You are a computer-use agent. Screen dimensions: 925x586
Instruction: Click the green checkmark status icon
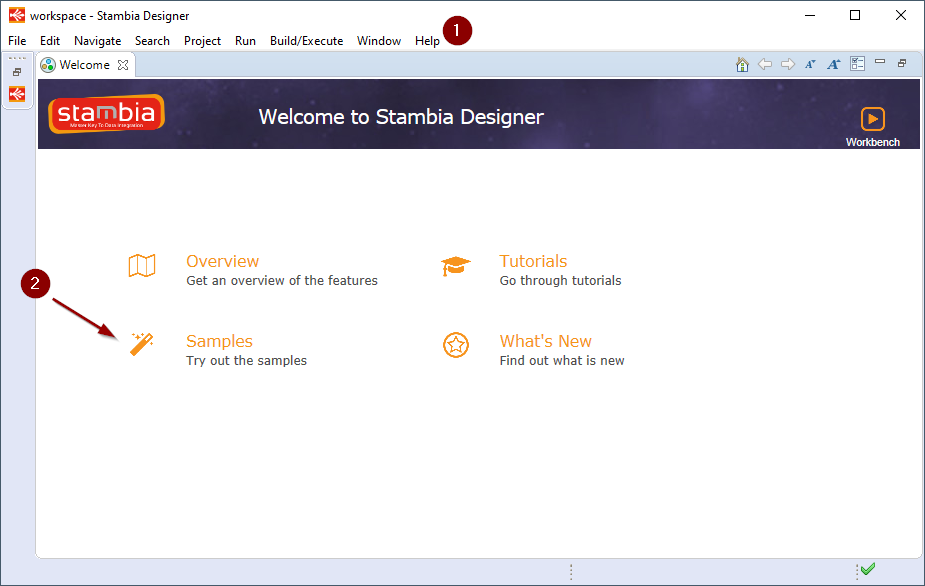pos(868,569)
